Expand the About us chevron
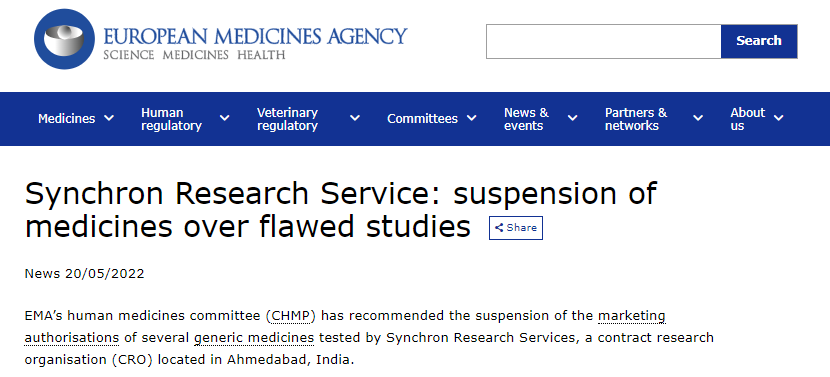Viewport: 830px width, 377px height. (x=778, y=118)
